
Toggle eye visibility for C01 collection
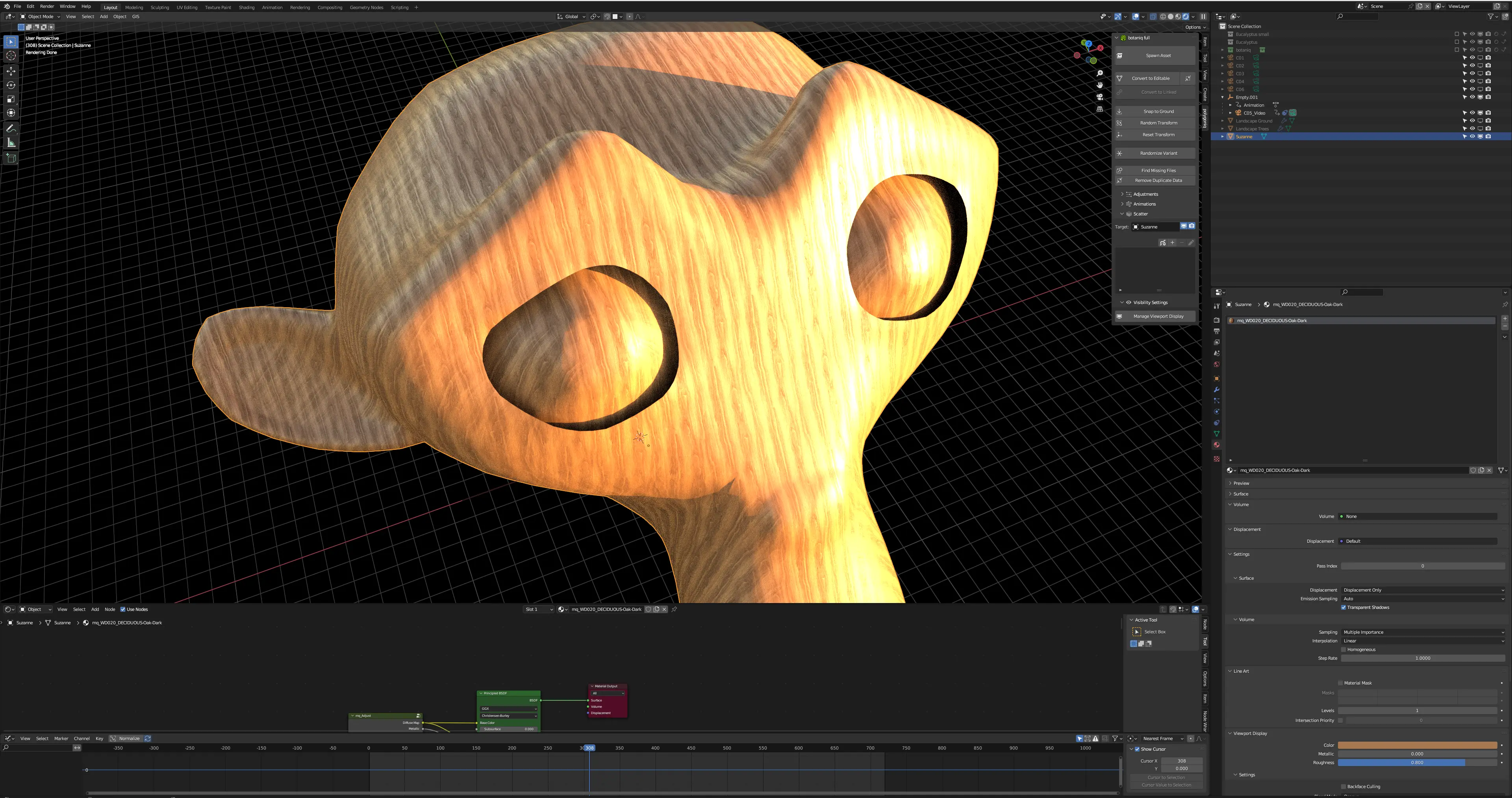click(1472, 58)
